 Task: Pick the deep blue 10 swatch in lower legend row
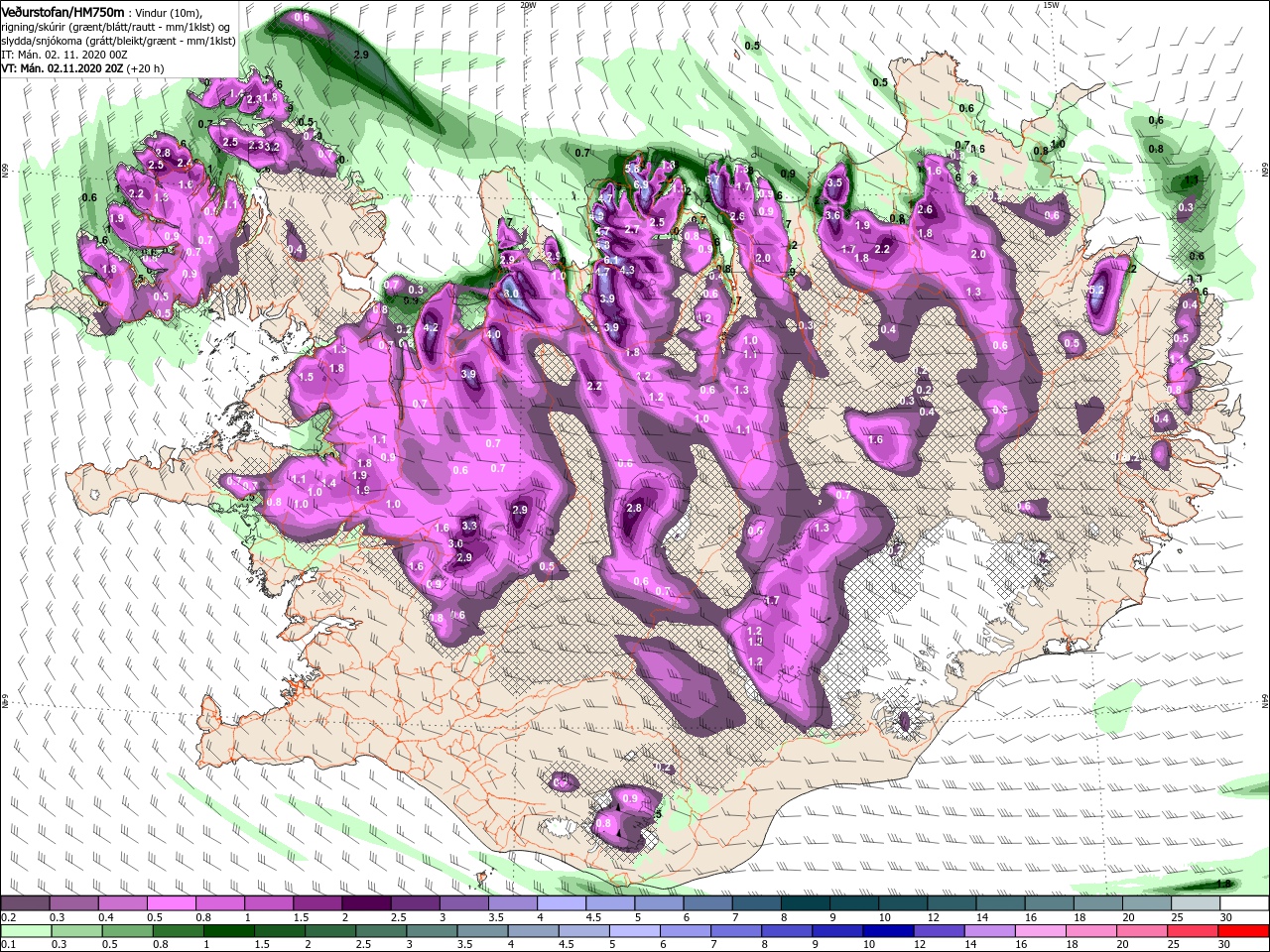[x=889, y=931]
